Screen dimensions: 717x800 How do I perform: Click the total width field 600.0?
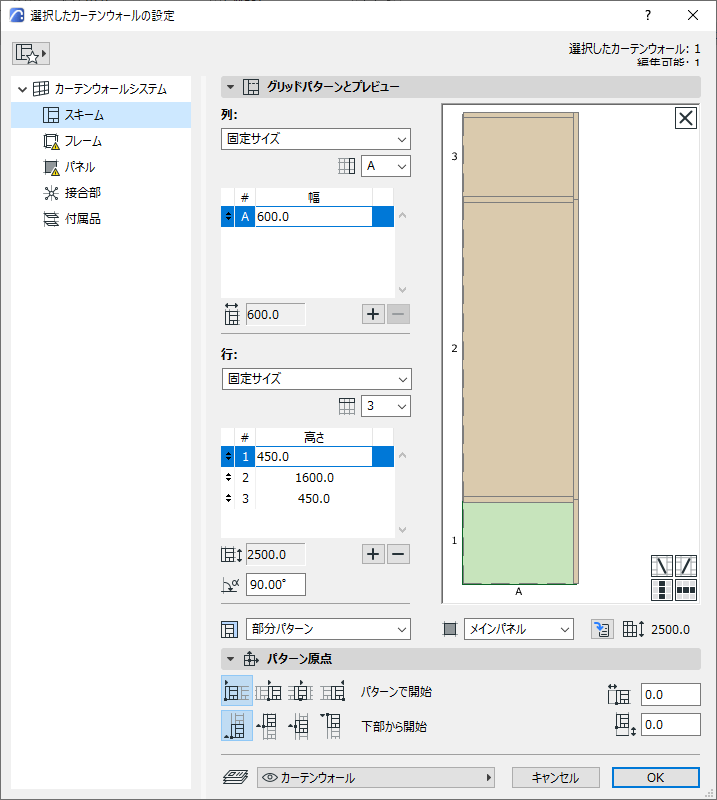tap(276, 314)
